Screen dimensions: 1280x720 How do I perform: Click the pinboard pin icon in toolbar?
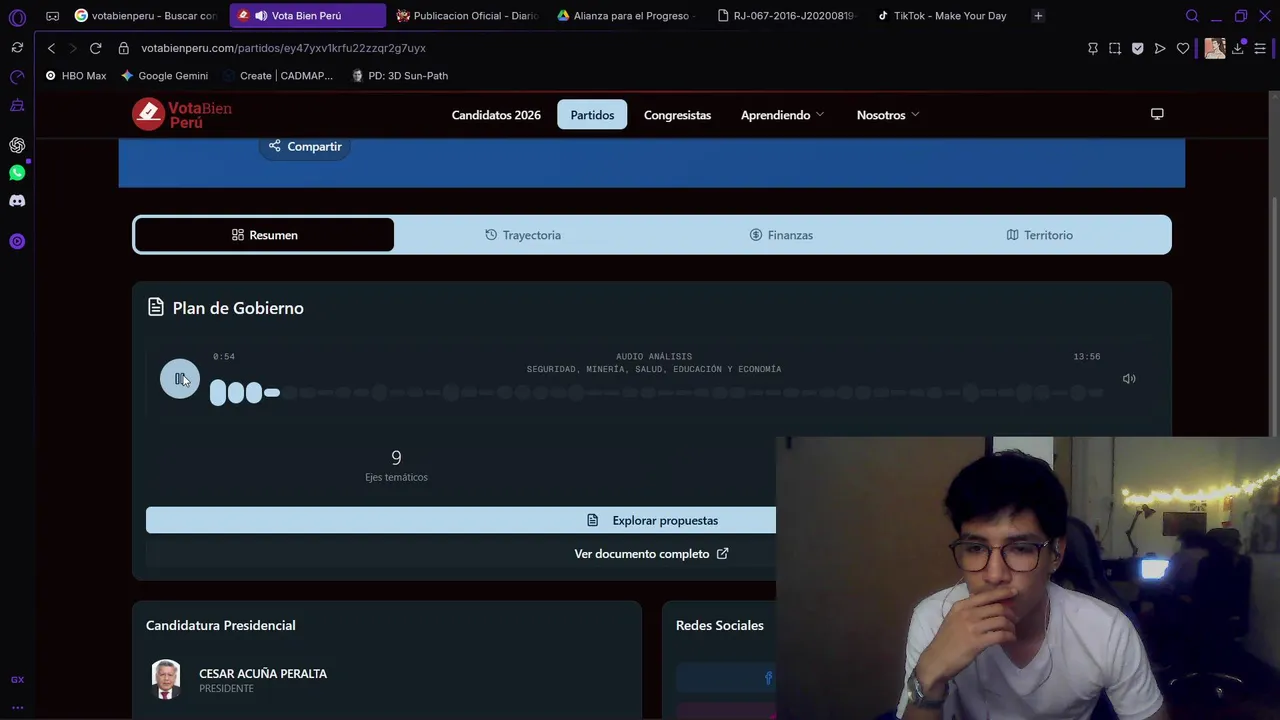coord(1093,48)
